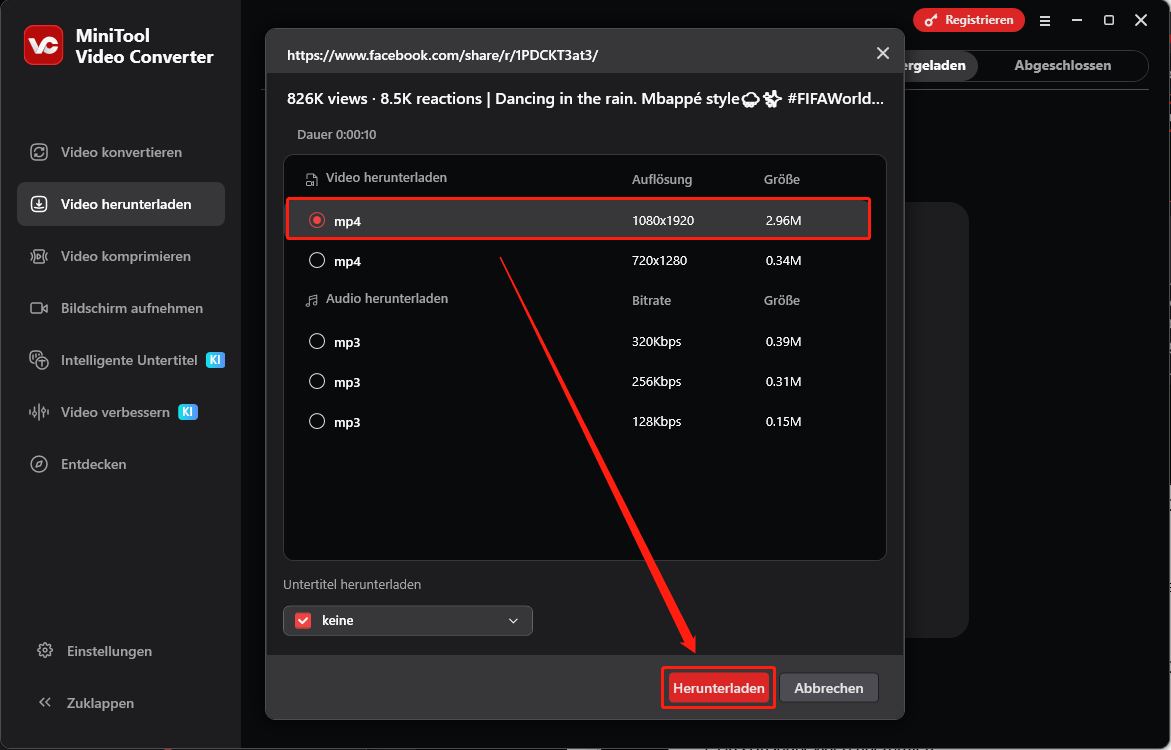Click the 'Dauer 0:00:10' duration text
Screen dimensions: 1171x750
[x=337, y=135]
